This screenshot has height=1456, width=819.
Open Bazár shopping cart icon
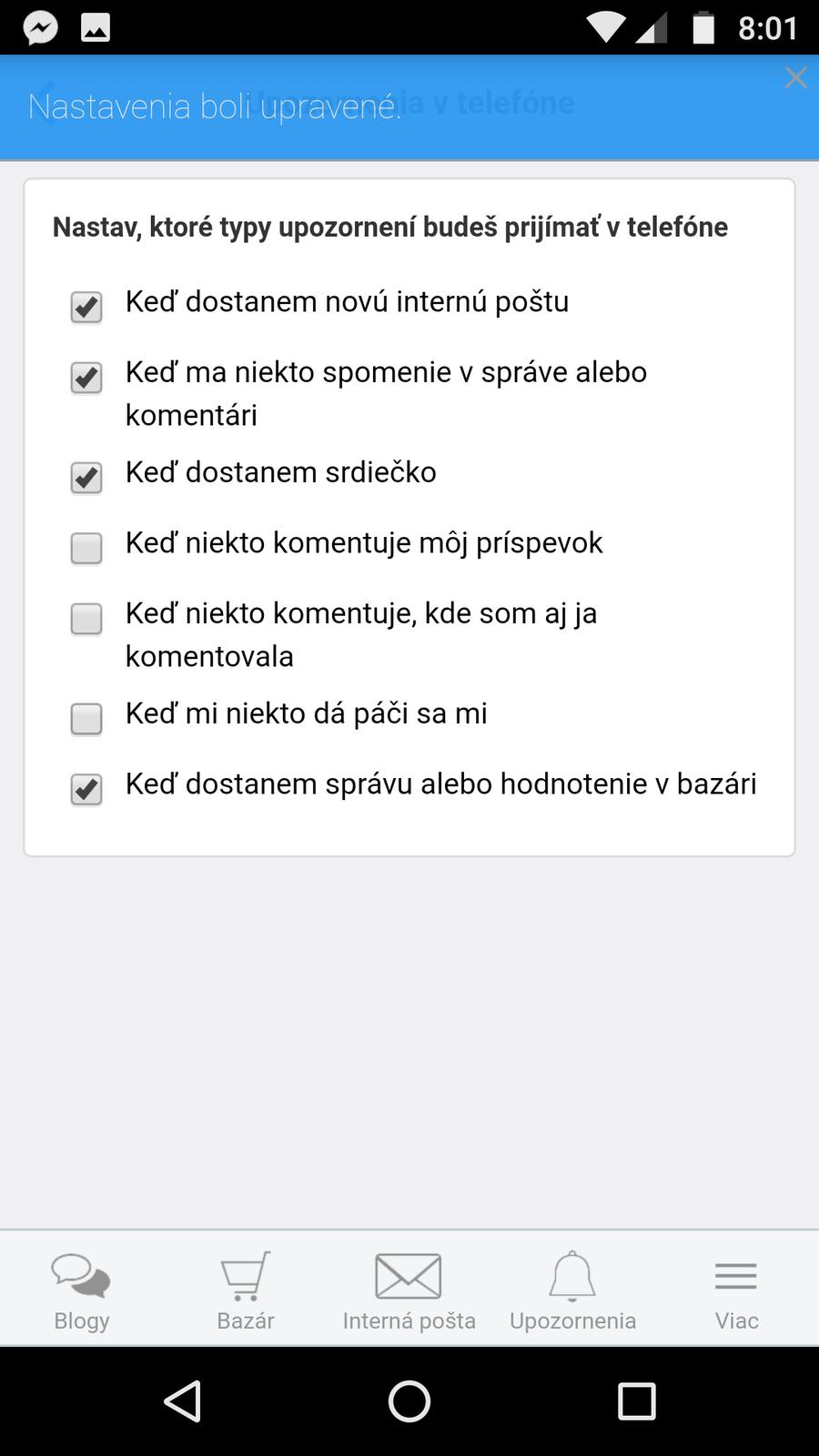(x=246, y=1276)
